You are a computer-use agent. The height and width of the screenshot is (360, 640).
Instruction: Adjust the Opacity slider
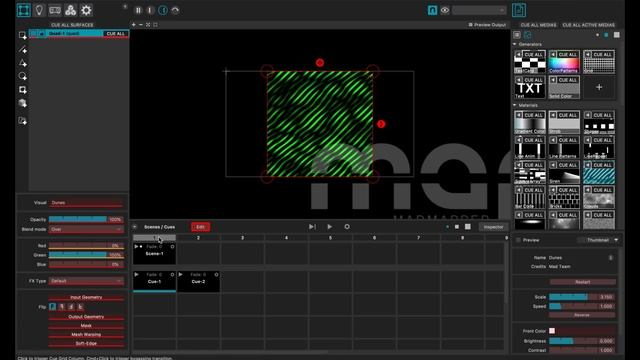point(86,220)
